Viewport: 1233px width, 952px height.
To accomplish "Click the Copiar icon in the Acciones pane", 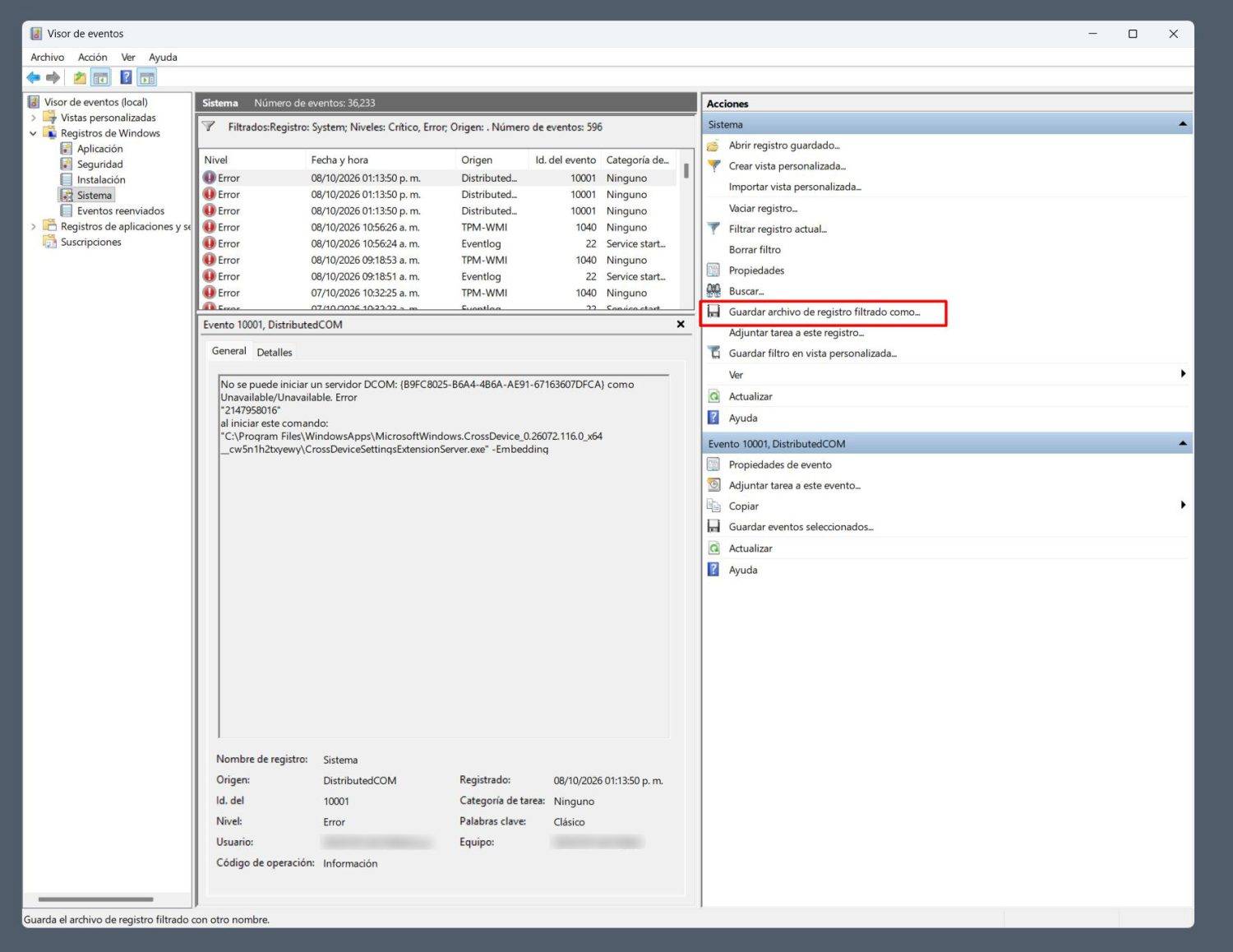I will pos(713,506).
